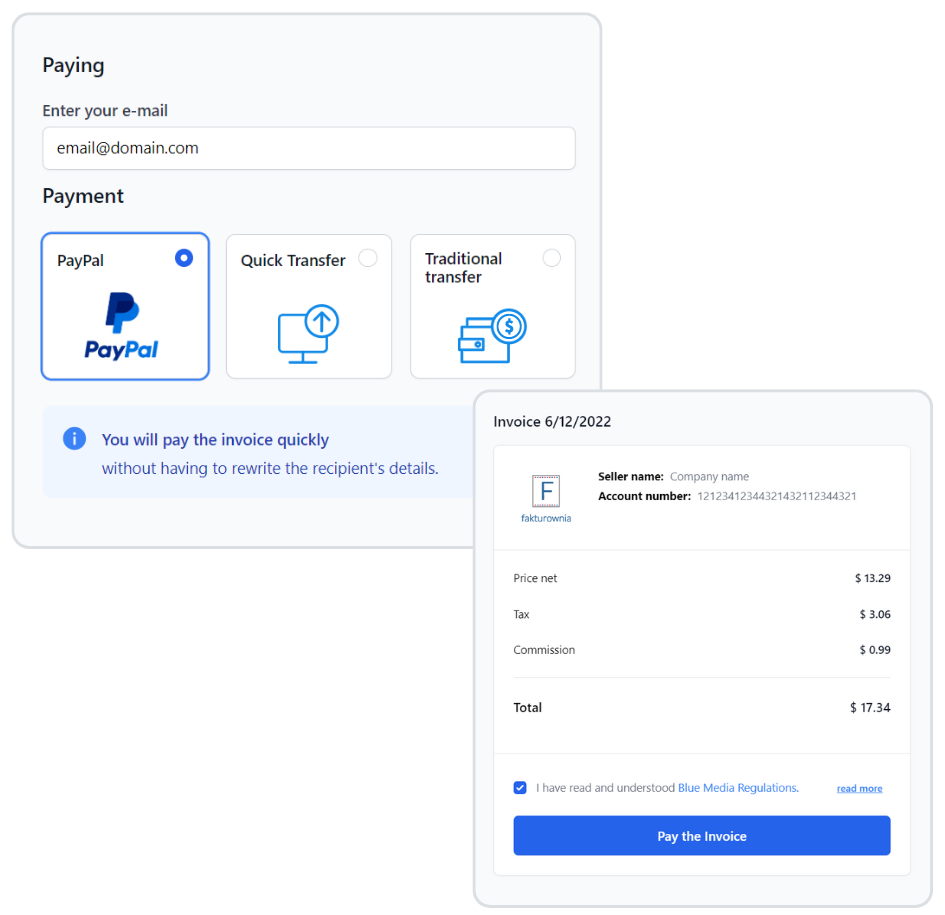Click the PayPal label text

tap(80, 261)
